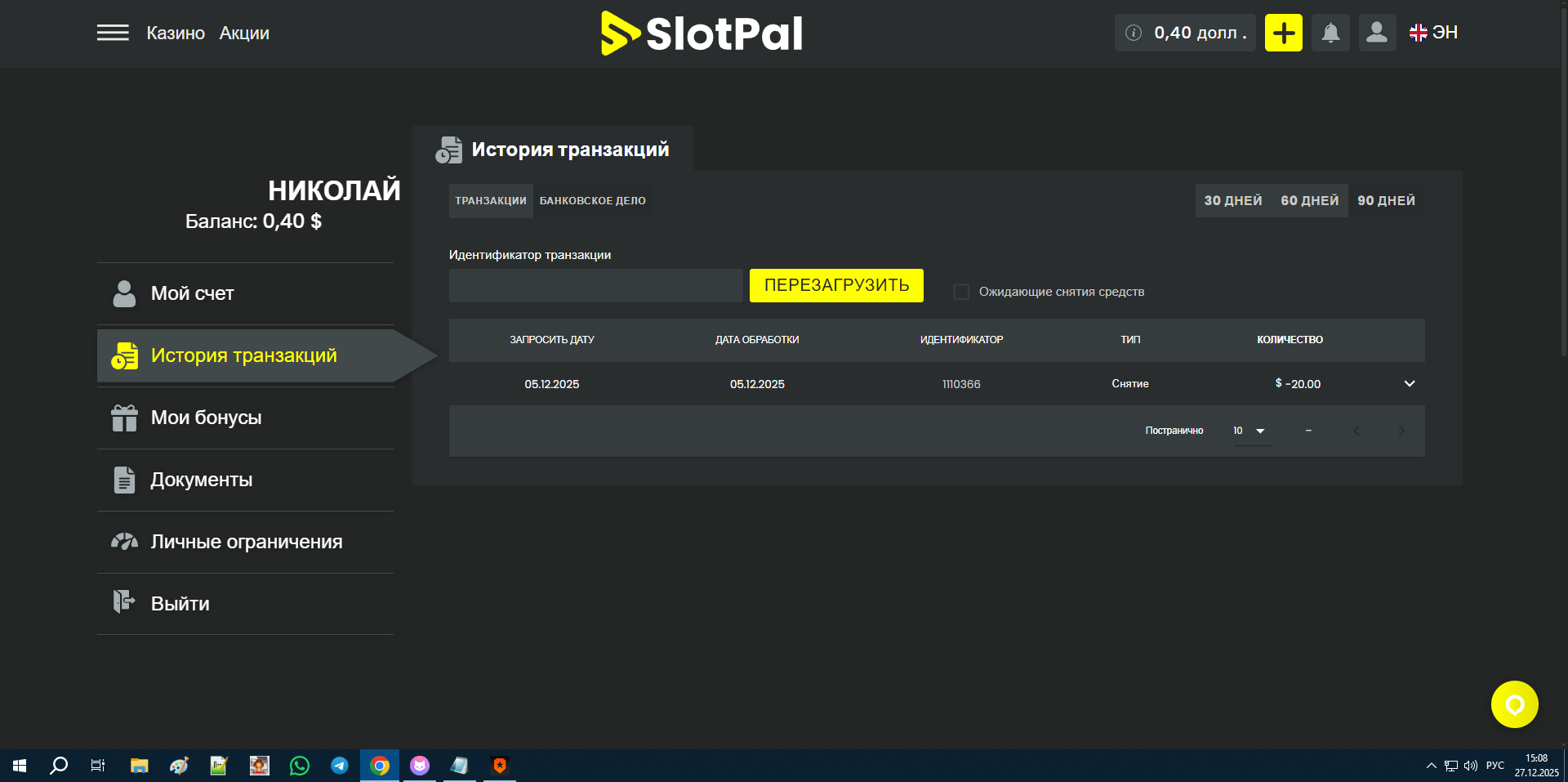Image resolution: width=1568 pixels, height=782 pixels.
Task: Open Telegram from the taskbar
Action: click(x=340, y=766)
